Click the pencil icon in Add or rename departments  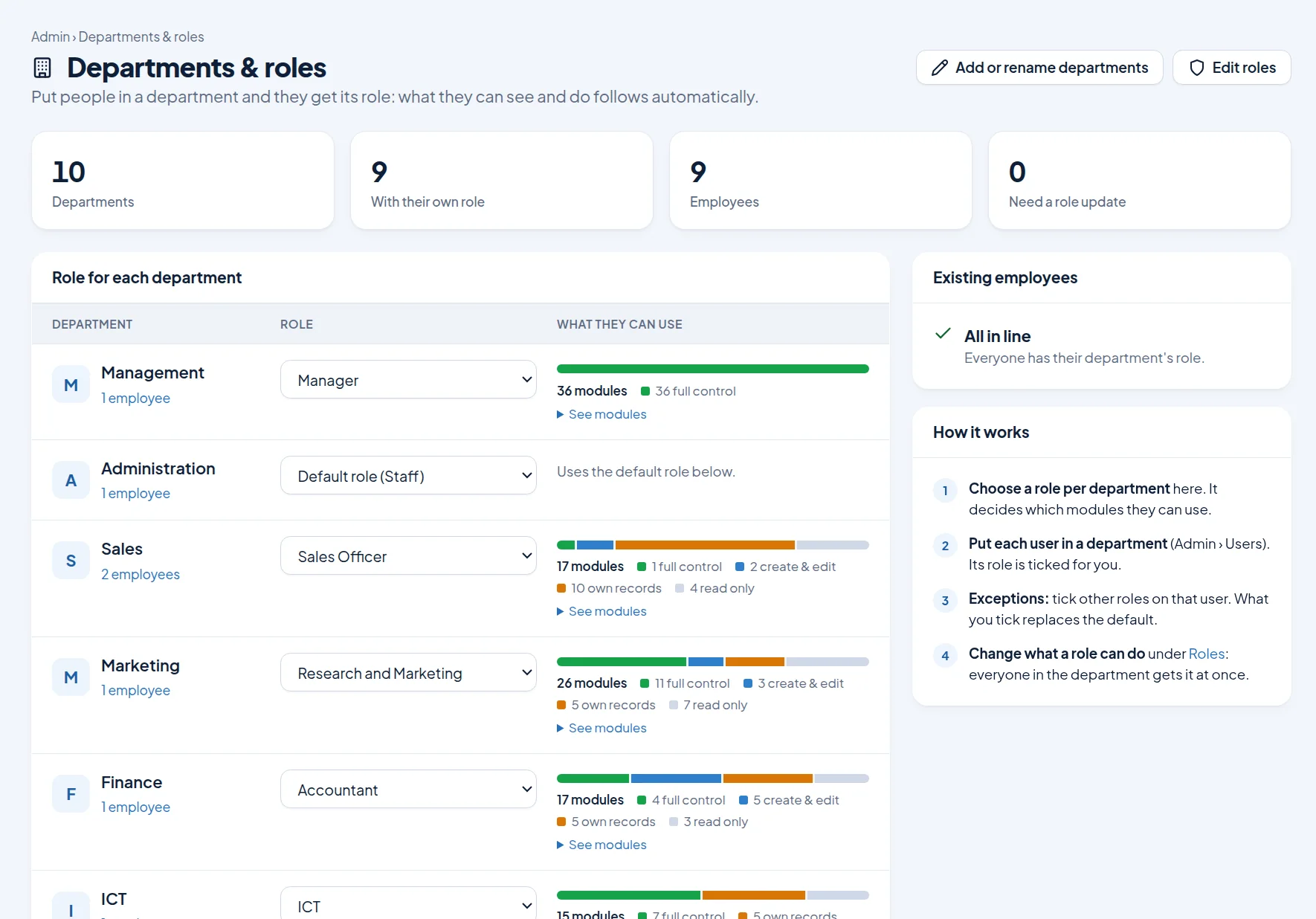[940, 68]
